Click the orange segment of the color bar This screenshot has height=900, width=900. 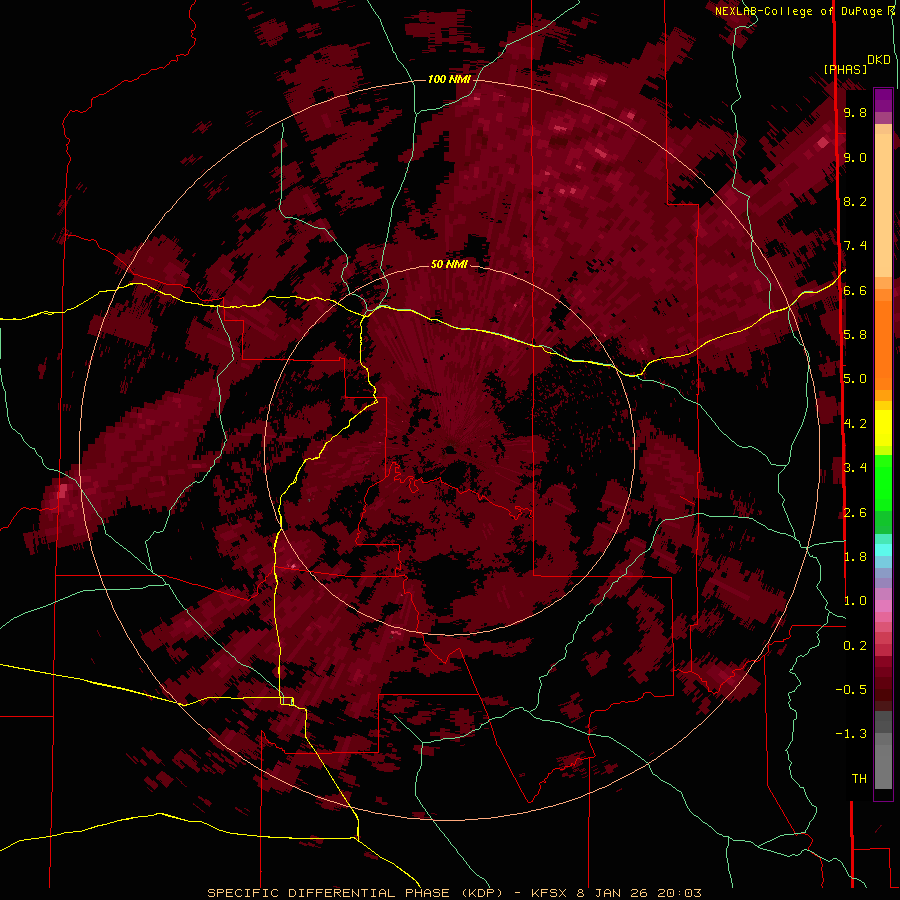tap(883, 344)
